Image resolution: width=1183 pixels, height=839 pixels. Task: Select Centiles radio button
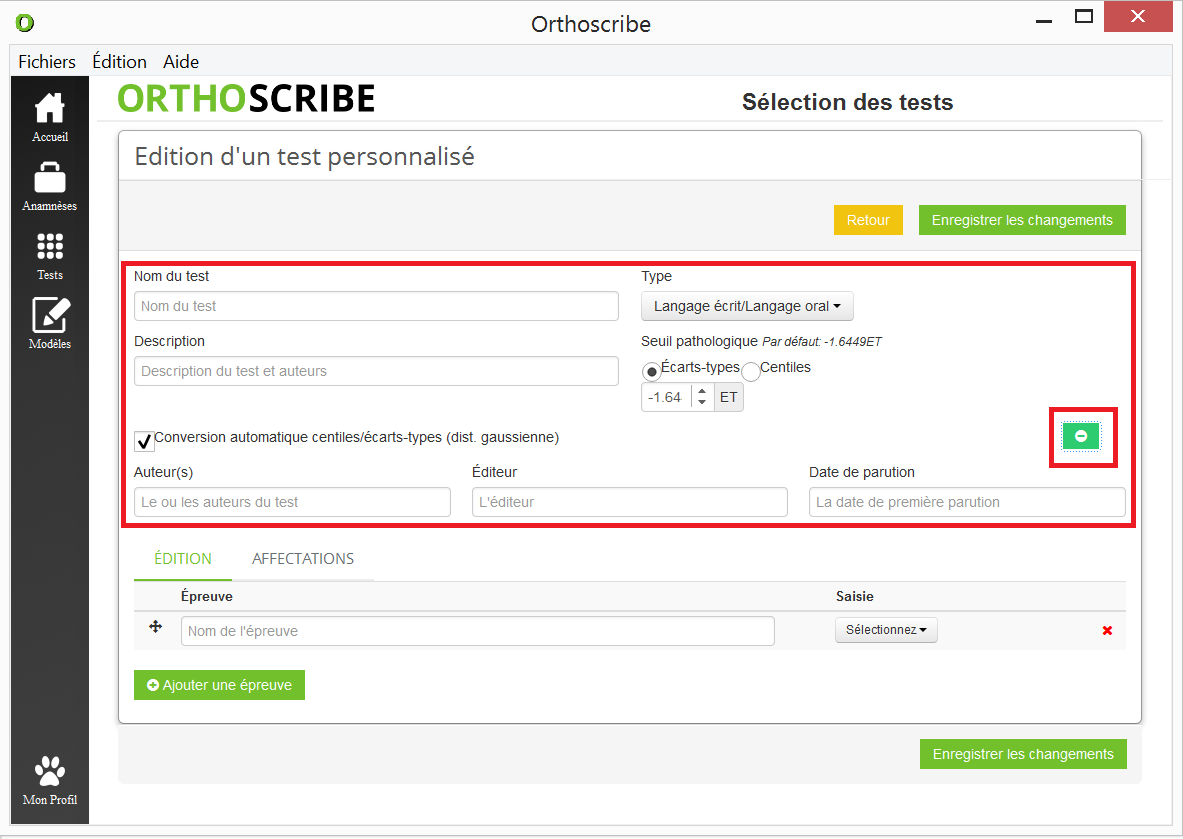(x=751, y=372)
